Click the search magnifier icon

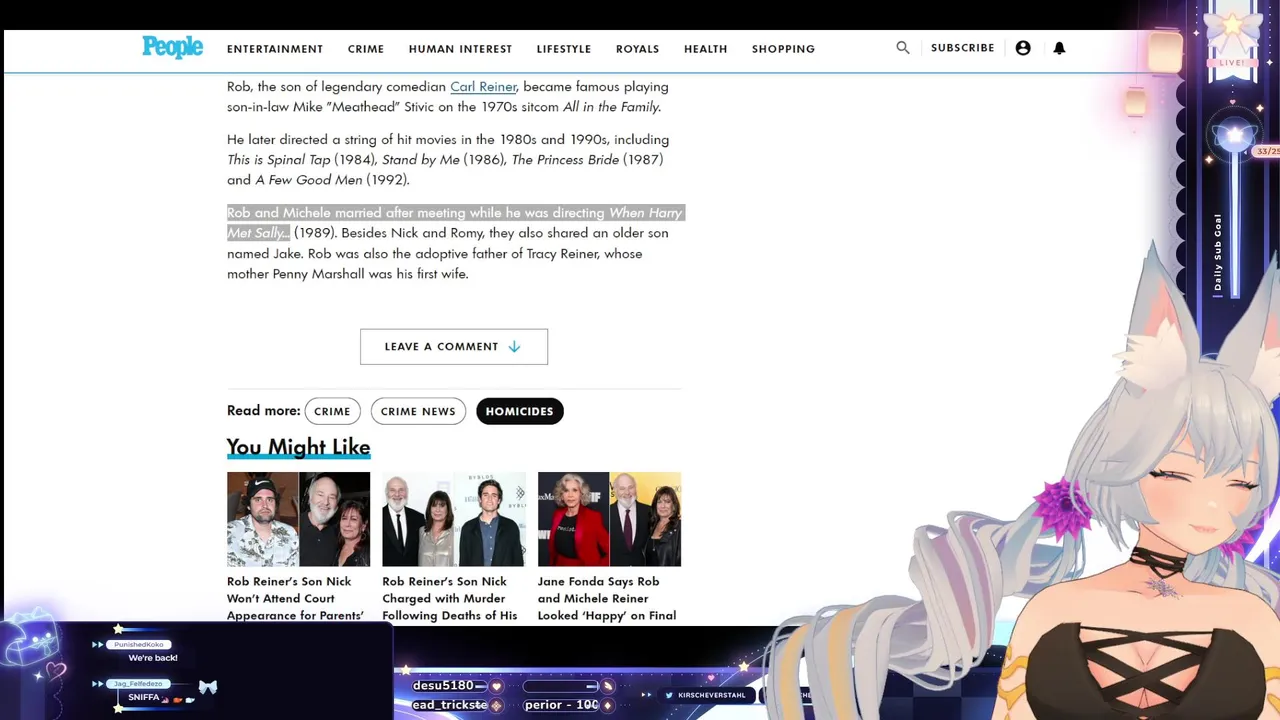[x=903, y=48]
